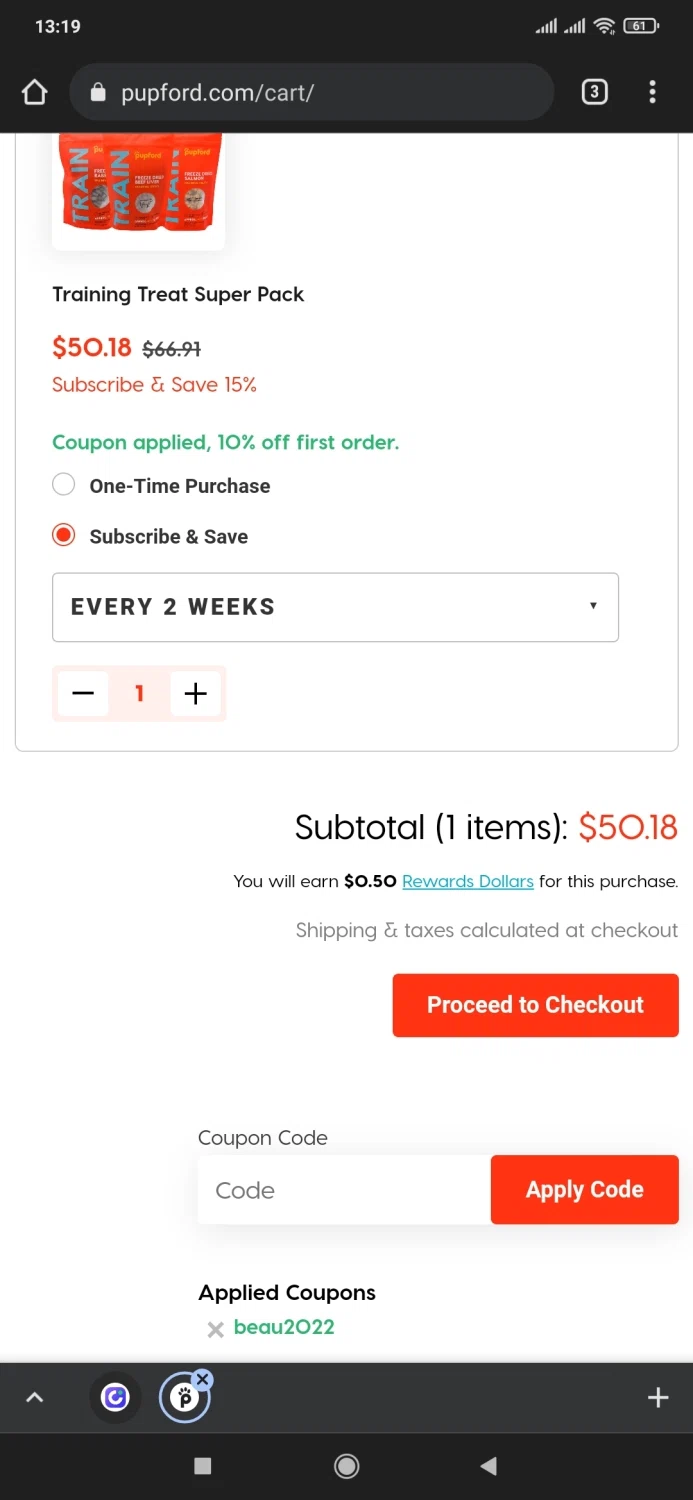Image resolution: width=693 pixels, height=1500 pixels.
Task: Focus the Coupon Code input field
Action: [344, 1190]
